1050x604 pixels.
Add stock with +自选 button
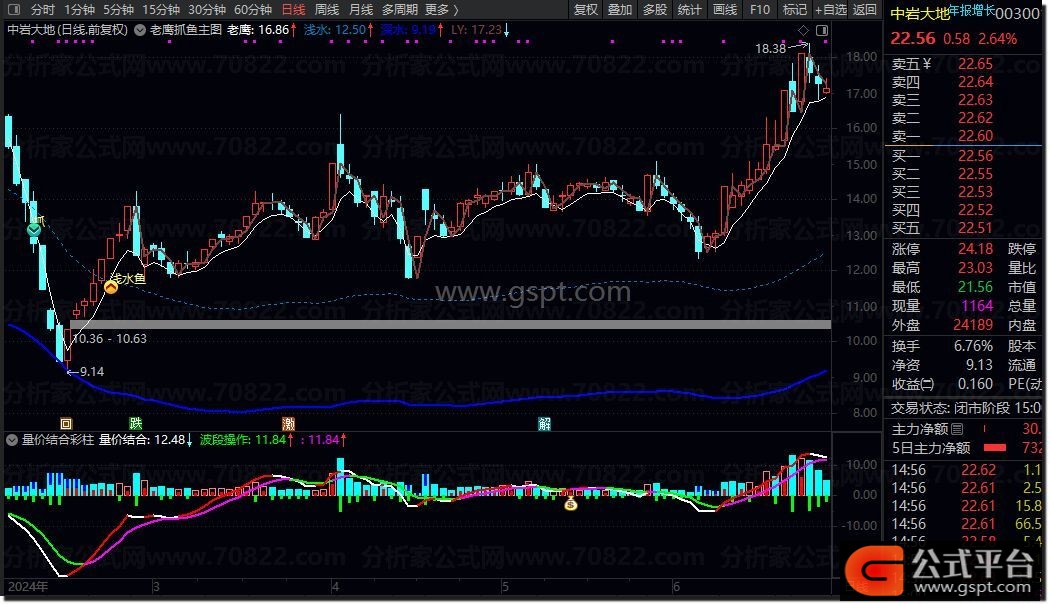coord(831,10)
